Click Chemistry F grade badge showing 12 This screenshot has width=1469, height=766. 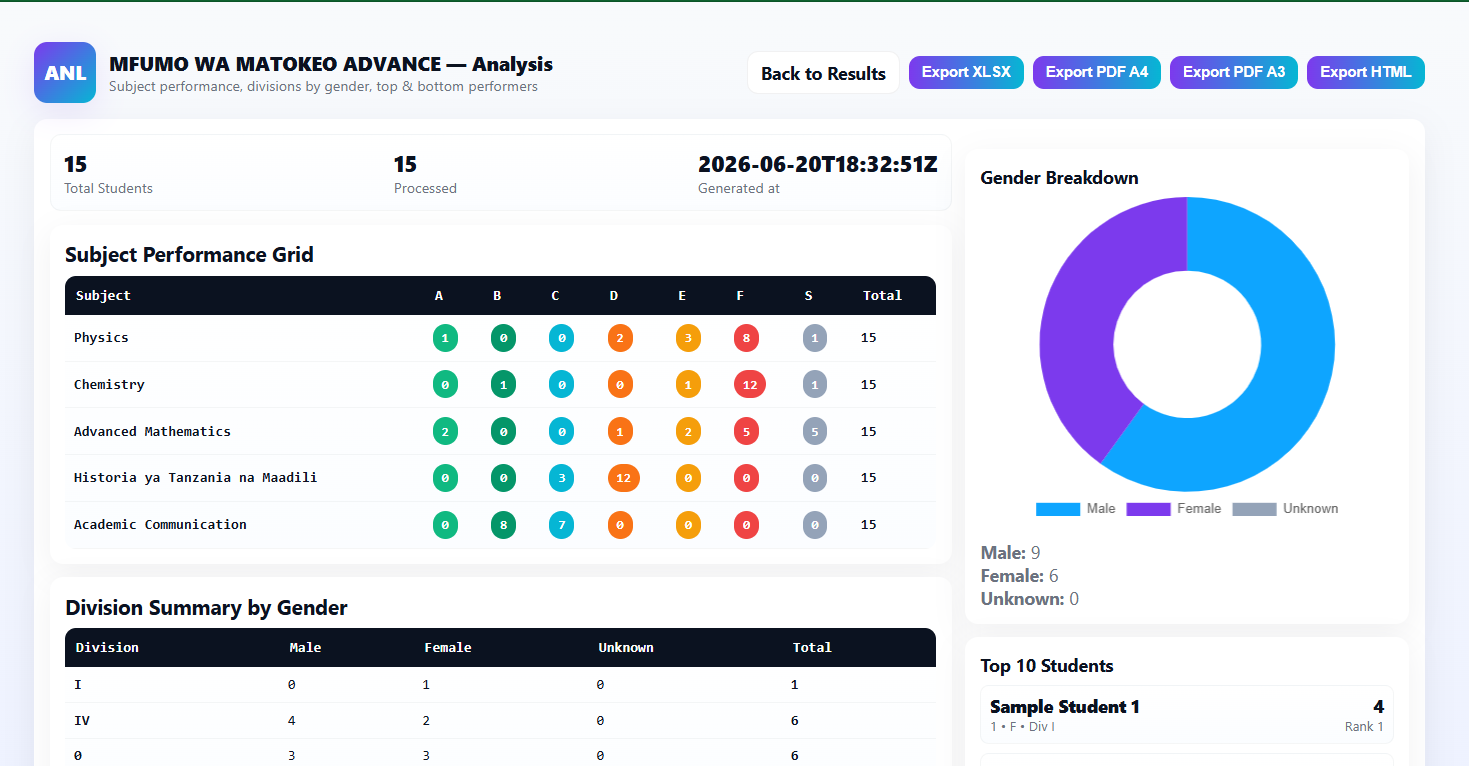click(x=749, y=384)
